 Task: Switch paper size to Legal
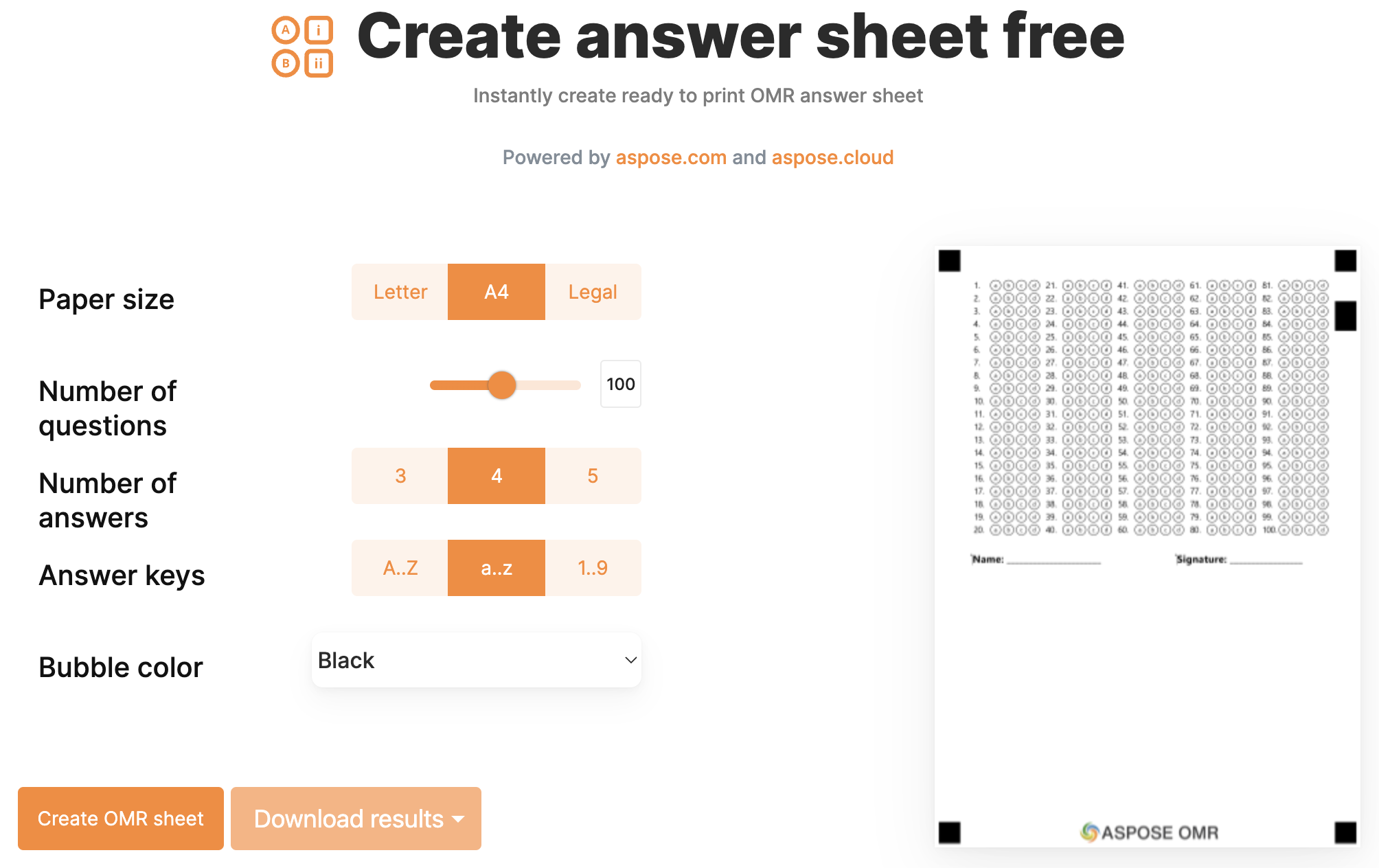[593, 292]
